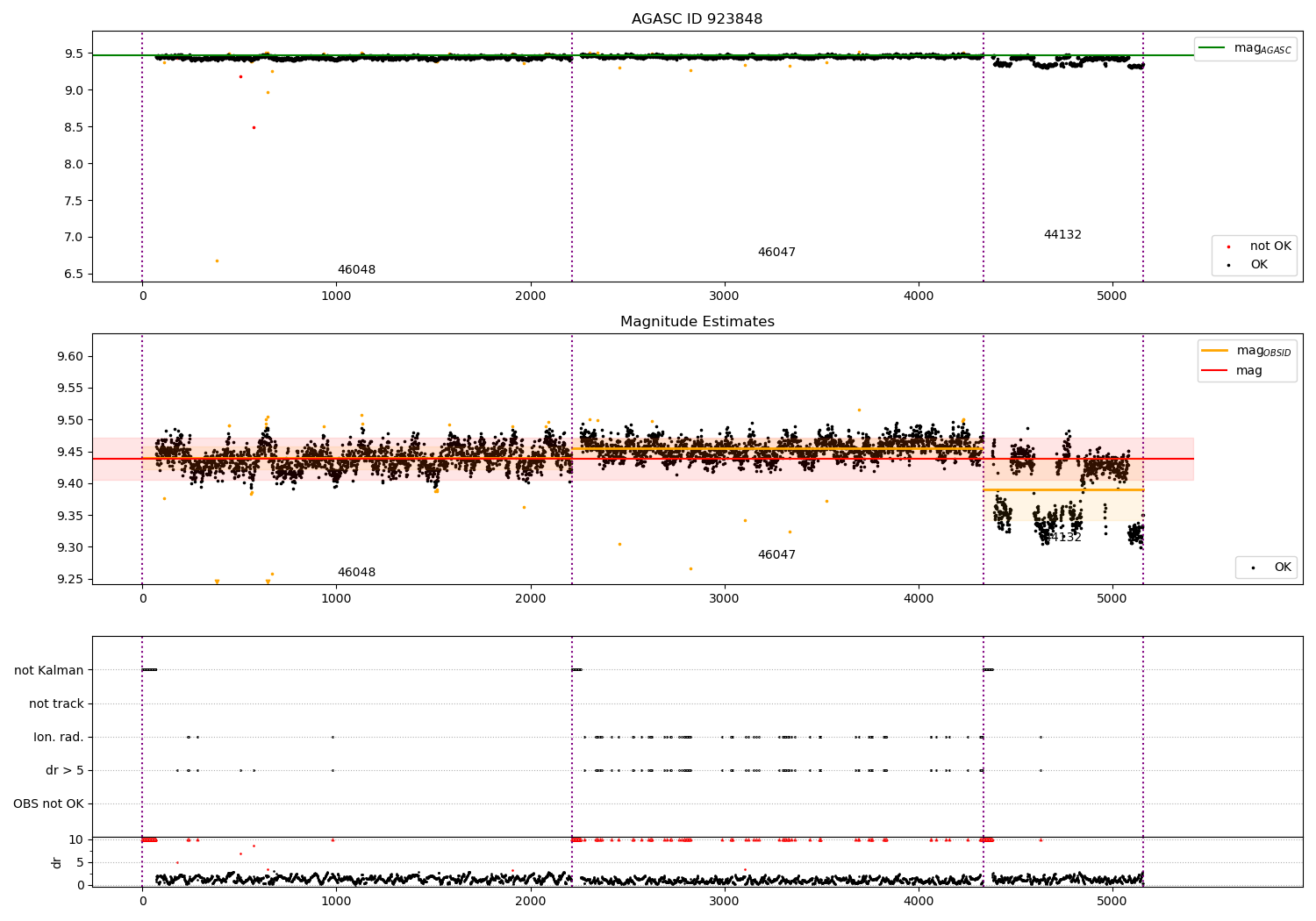This screenshot has height=921, width=1316.
Task: Click x-axis tick 5000 in the AGASC ID panel
Action: pyautogui.click(x=1112, y=296)
